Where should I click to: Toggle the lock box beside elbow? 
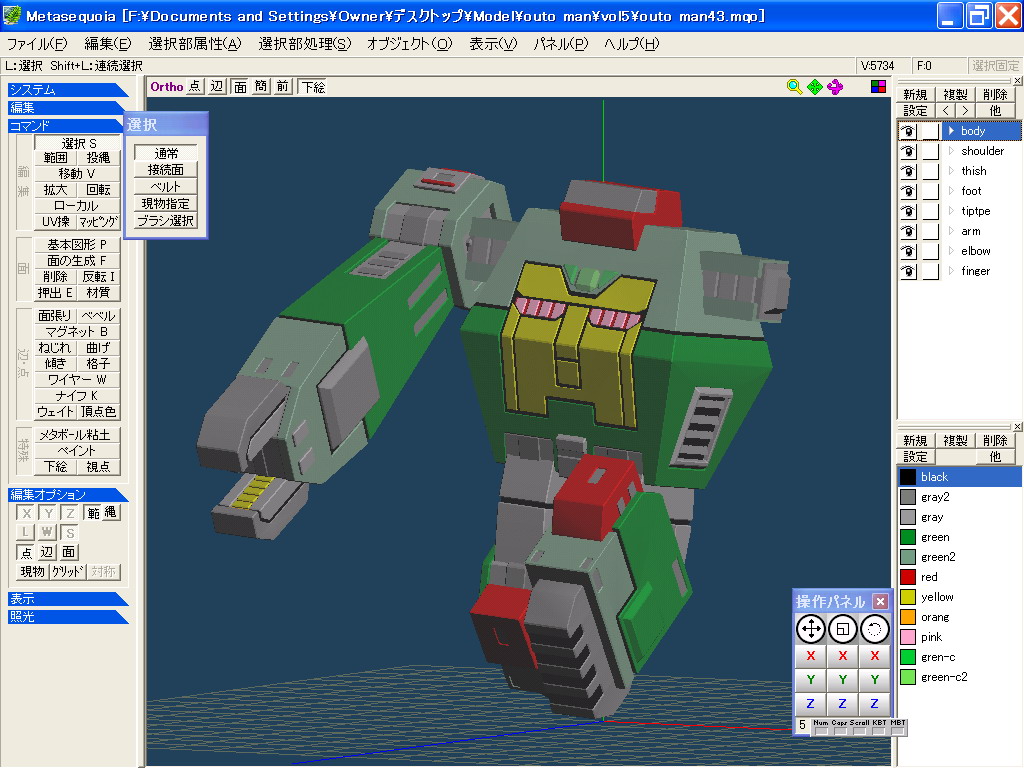pyautogui.click(x=931, y=251)
